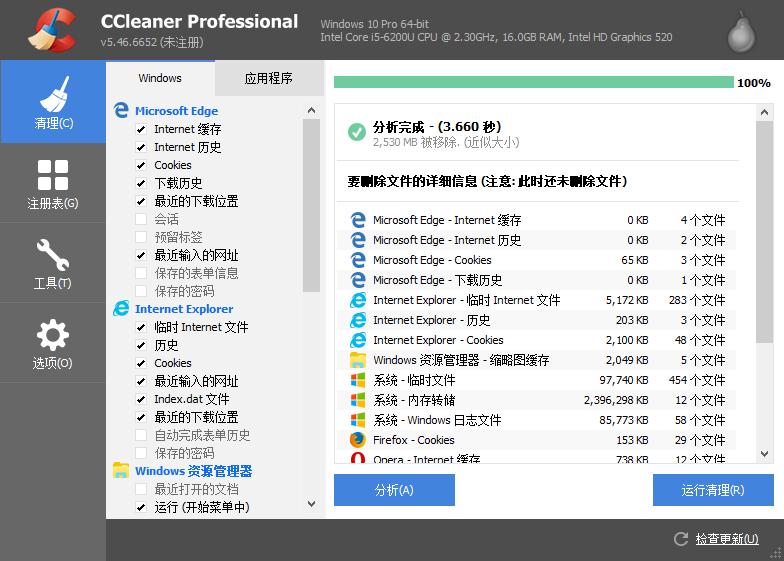Screen dimensions: 784x561
Task: Click folder icon for 缩略图缓存 result
Action: (x=358, y=360)
